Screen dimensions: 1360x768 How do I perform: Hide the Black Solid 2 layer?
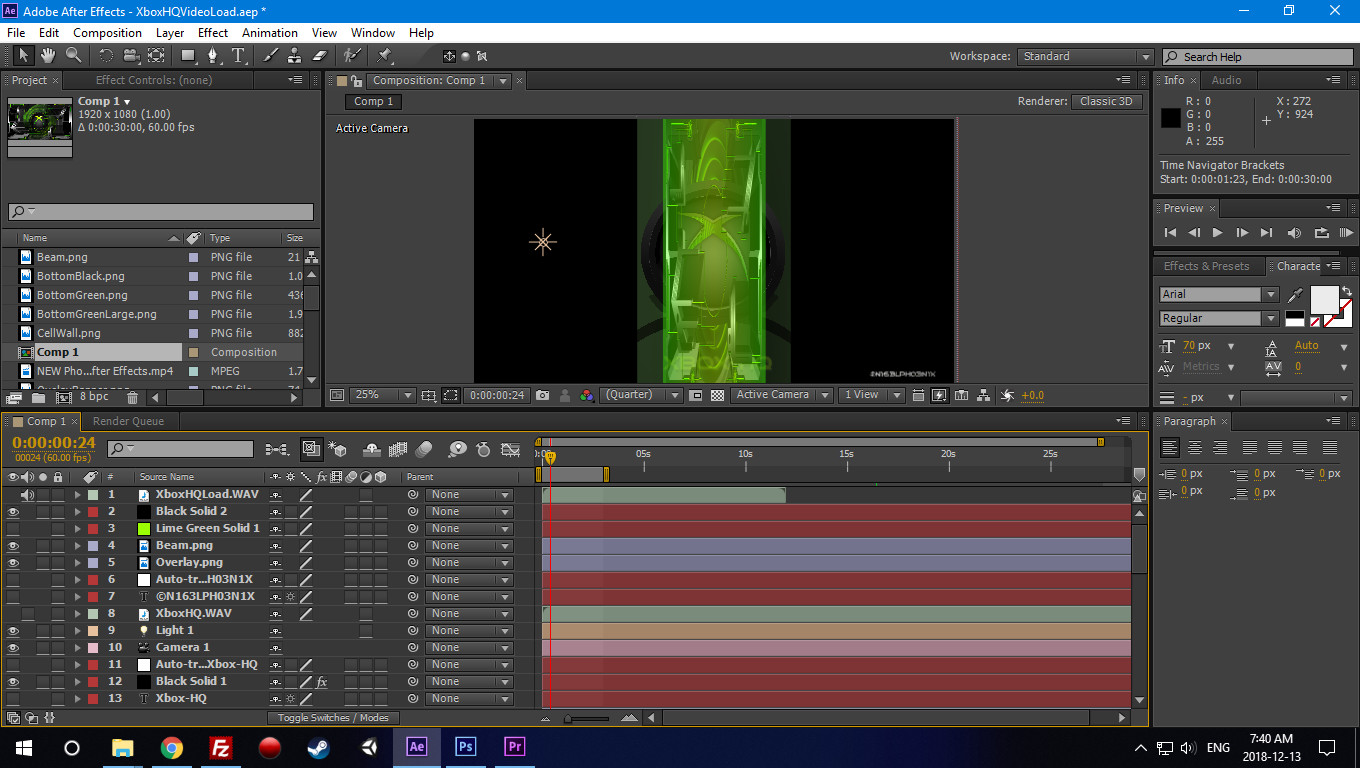coord(13,511)
